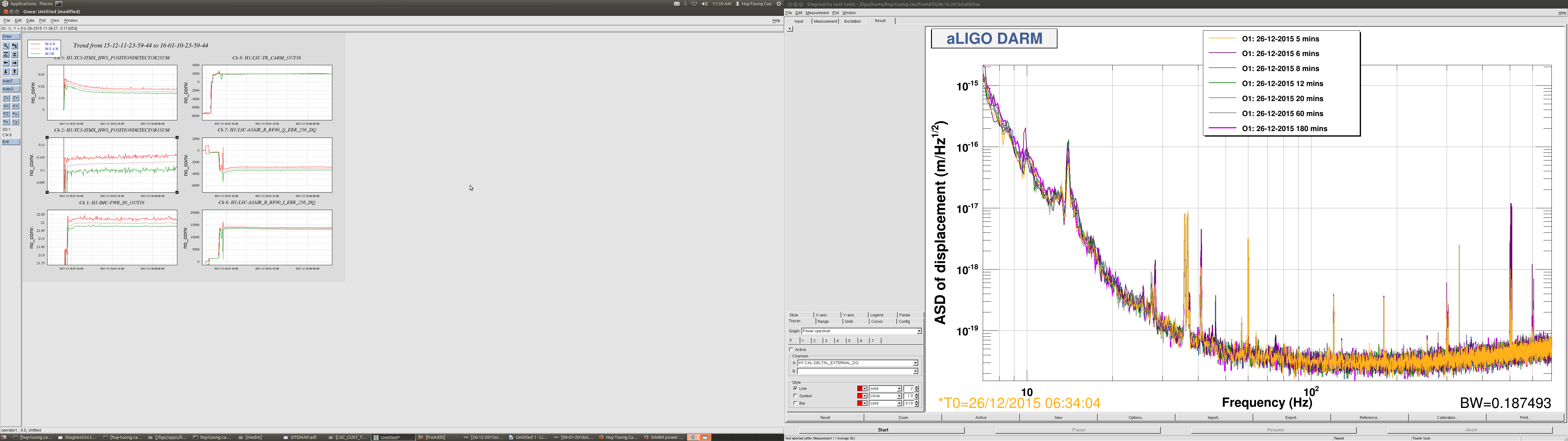Open the X-axis options tab
This screenshot has height=441, width=1568.
coord(827,315)
